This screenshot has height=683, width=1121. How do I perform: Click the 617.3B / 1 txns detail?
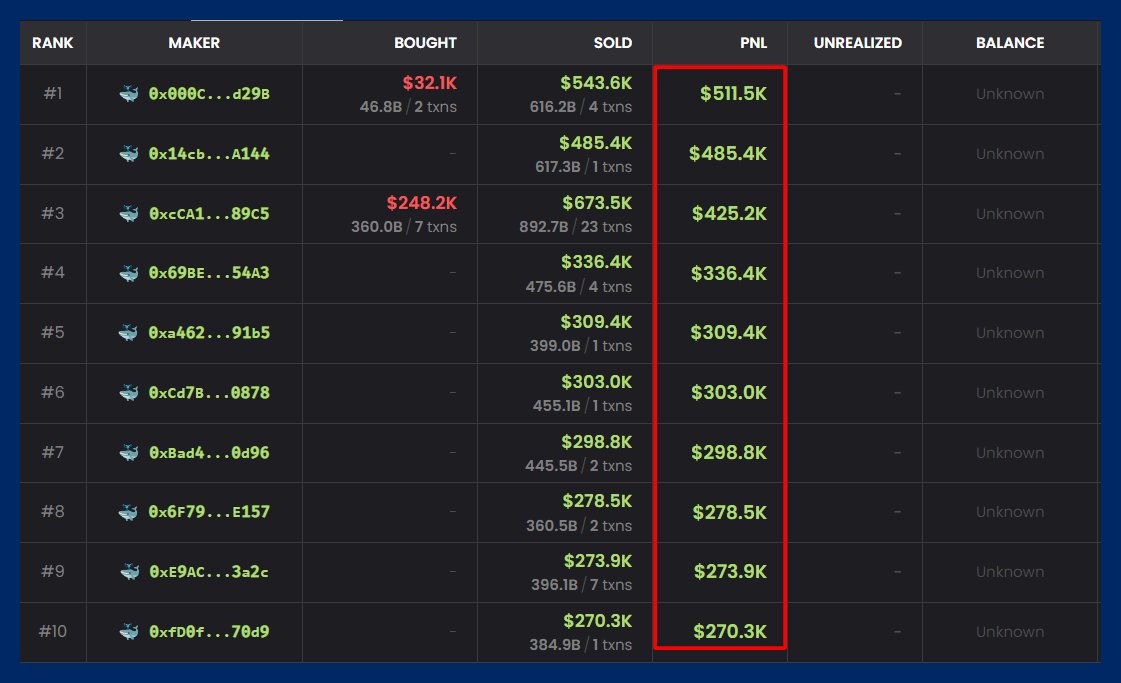coord(584,167)
